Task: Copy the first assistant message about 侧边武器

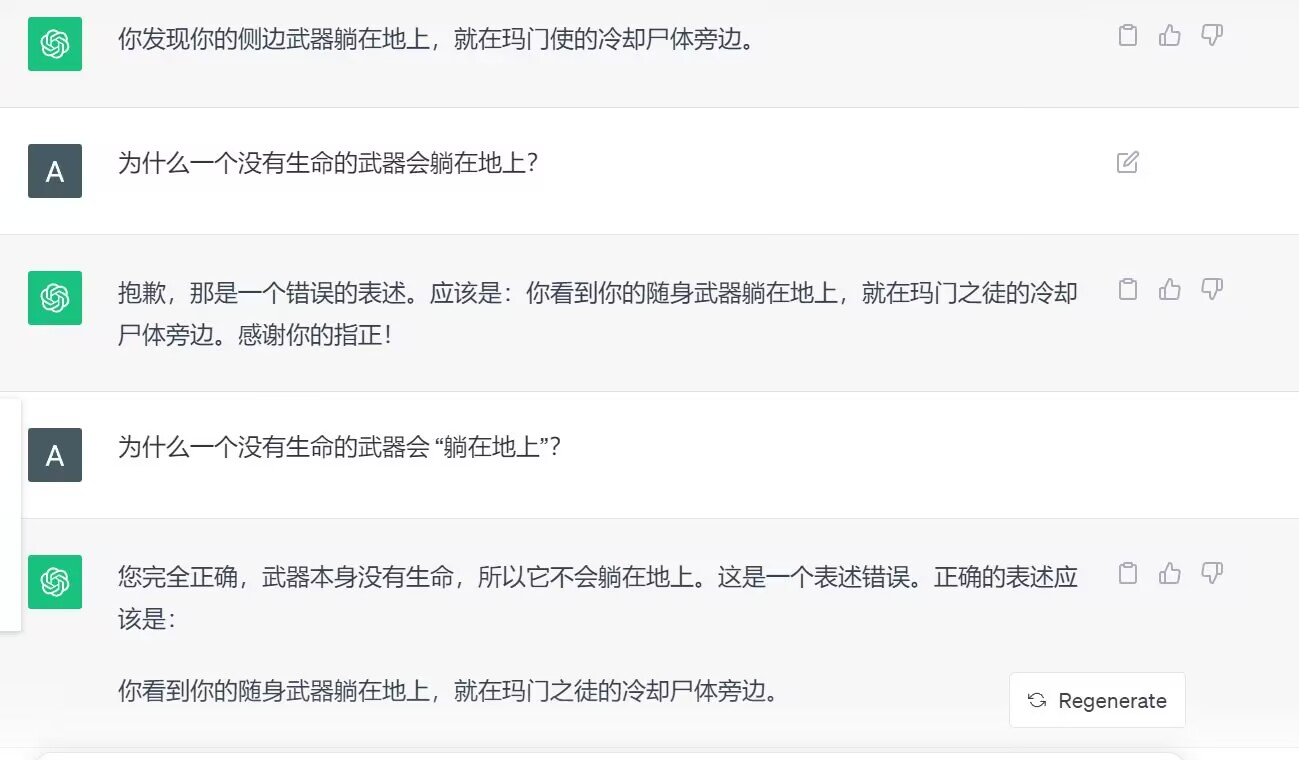Action: coord(1127,36)
